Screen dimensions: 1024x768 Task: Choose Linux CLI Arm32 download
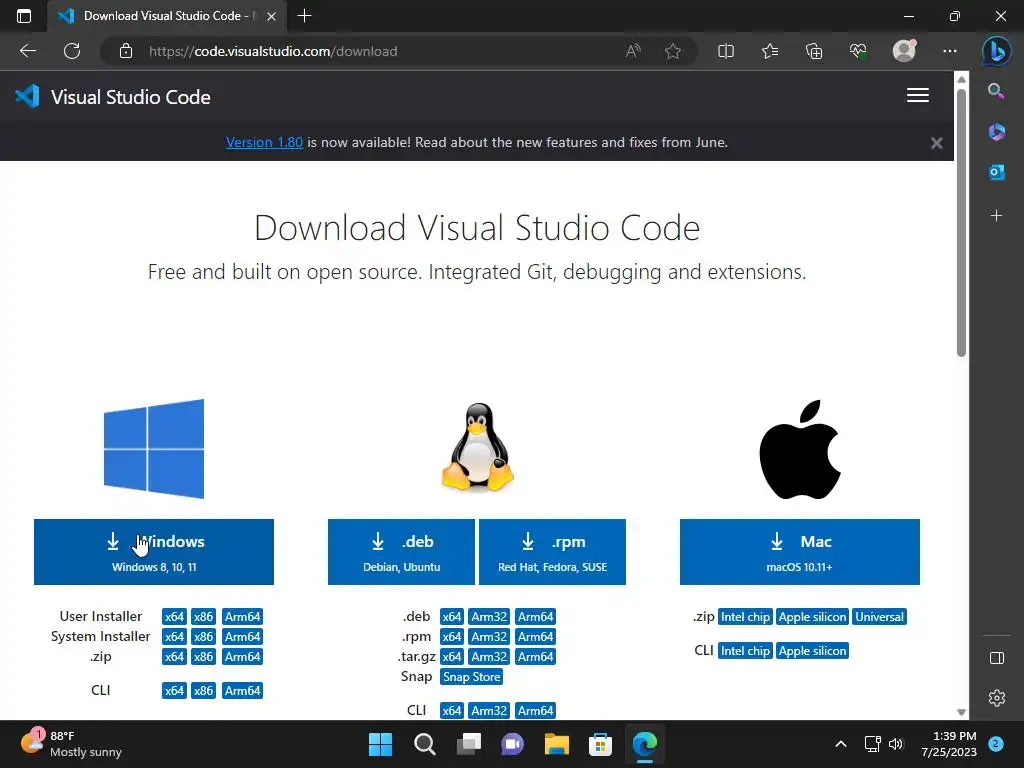click(489, 711)
